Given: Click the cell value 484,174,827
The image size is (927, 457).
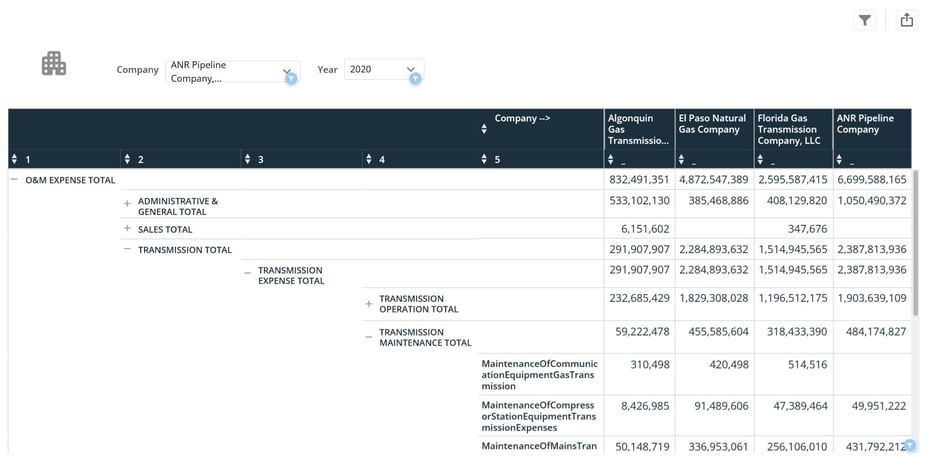Looking at the screenshot, I should [x=876, y=332].
